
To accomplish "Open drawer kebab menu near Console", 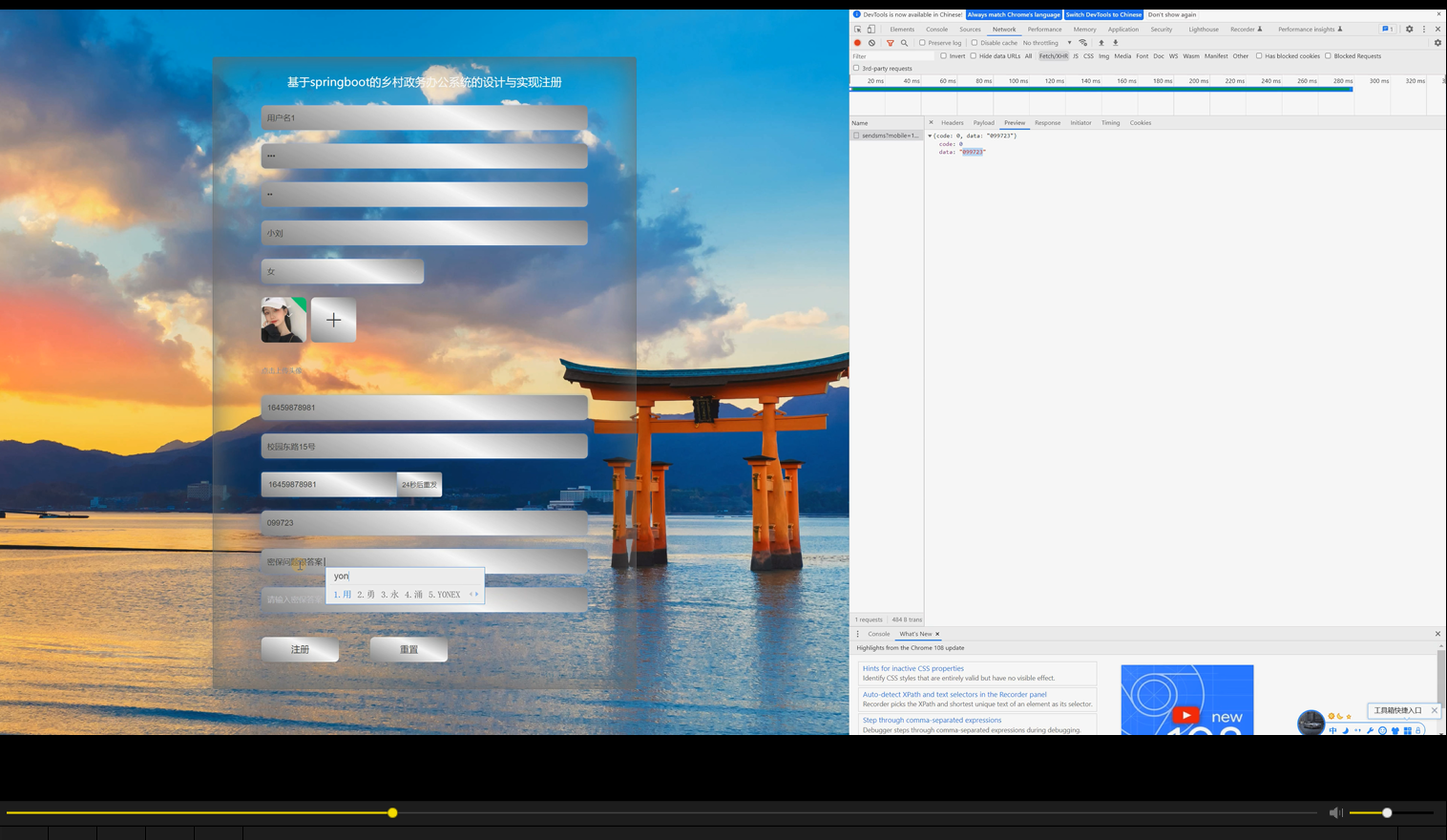I will pos(857,634).
